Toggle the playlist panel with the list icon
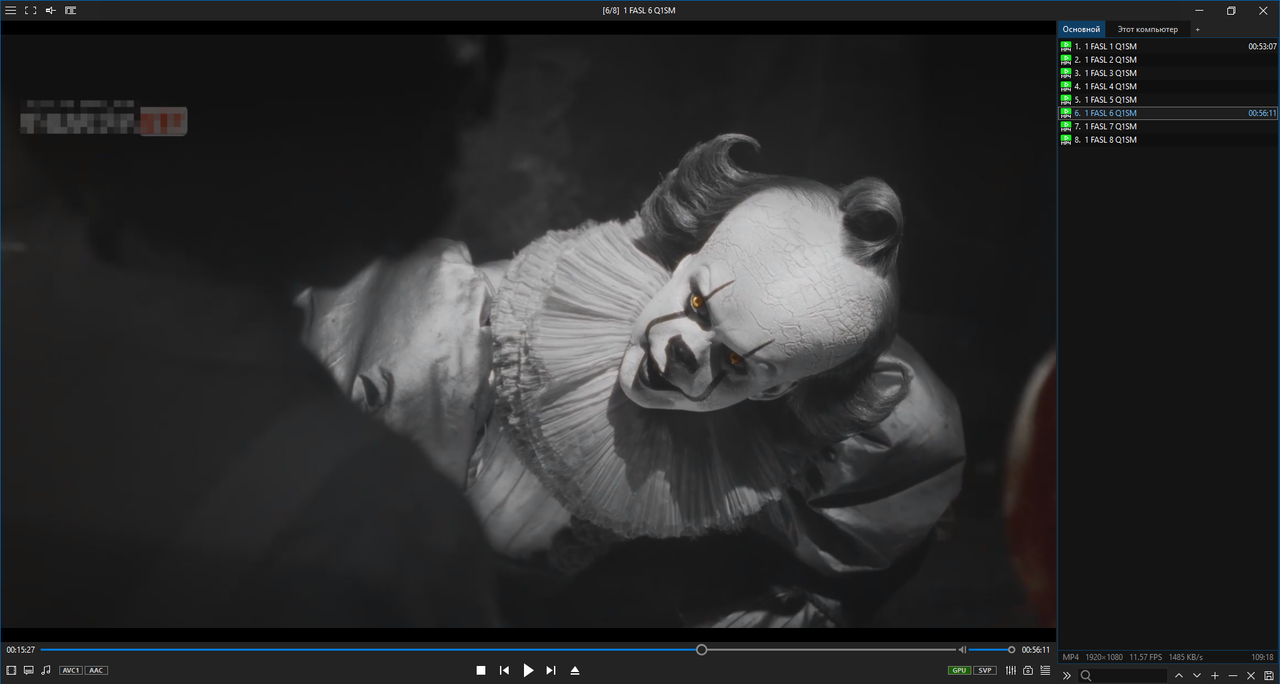This screenshot has width=1280, height=684. 1045,670
